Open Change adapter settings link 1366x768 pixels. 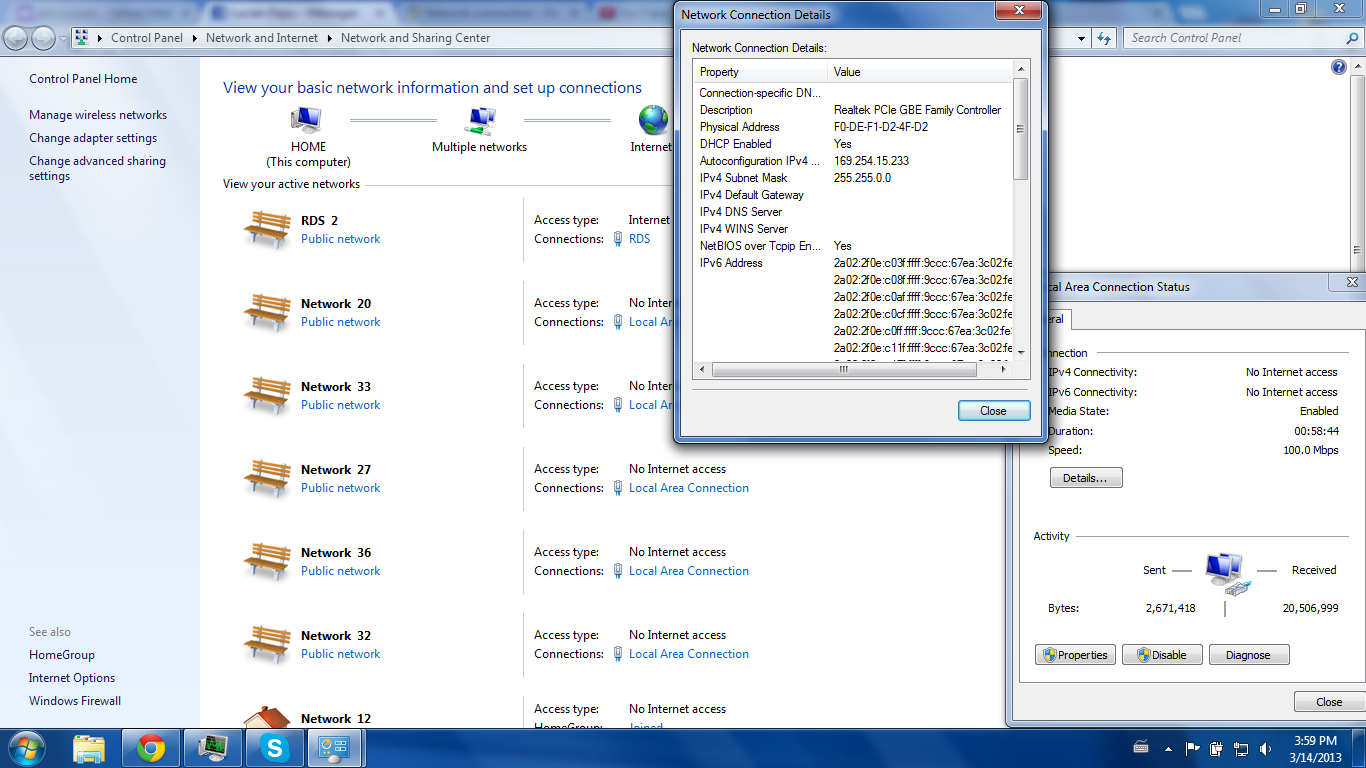pos(93,138)
